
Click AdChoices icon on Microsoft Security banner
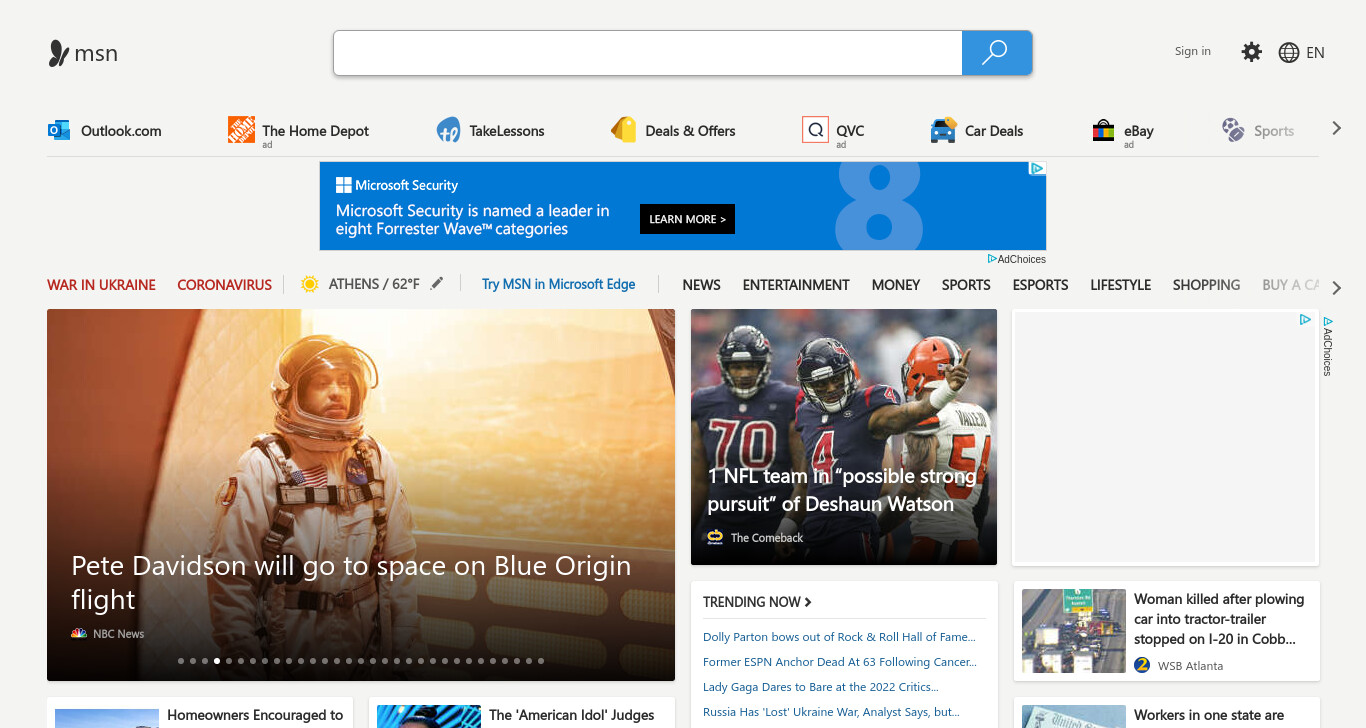click(1038, 169)
